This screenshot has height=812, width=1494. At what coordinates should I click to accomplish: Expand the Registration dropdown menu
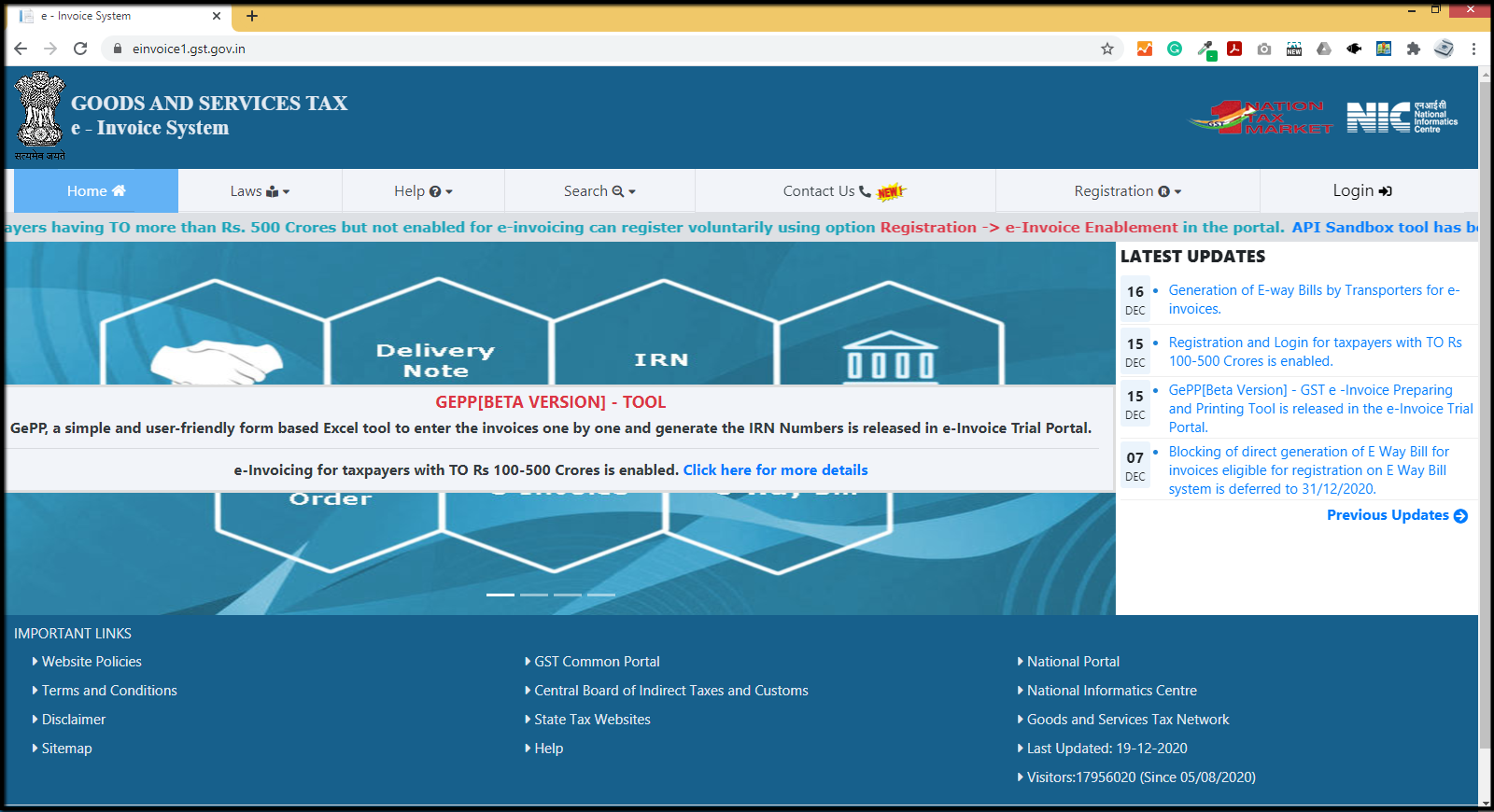point(1127,190)
